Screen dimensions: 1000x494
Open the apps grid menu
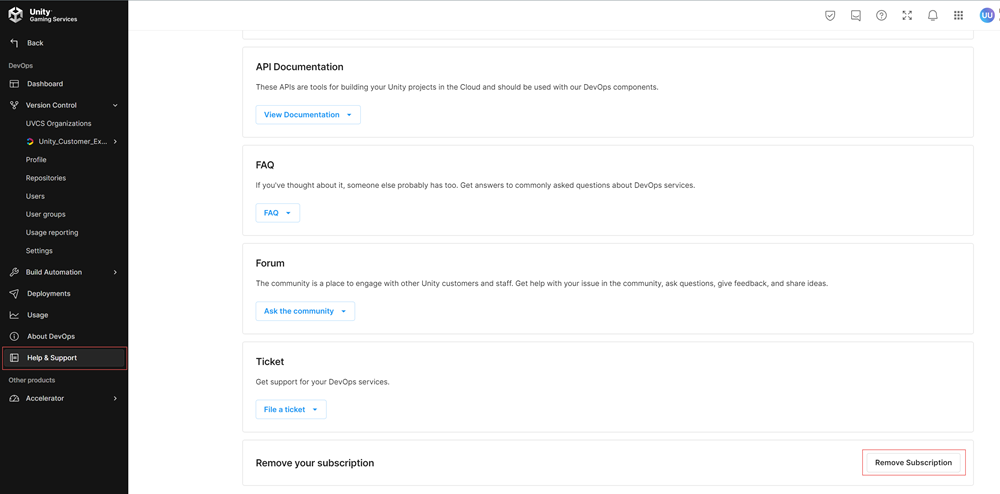(958, 16)
